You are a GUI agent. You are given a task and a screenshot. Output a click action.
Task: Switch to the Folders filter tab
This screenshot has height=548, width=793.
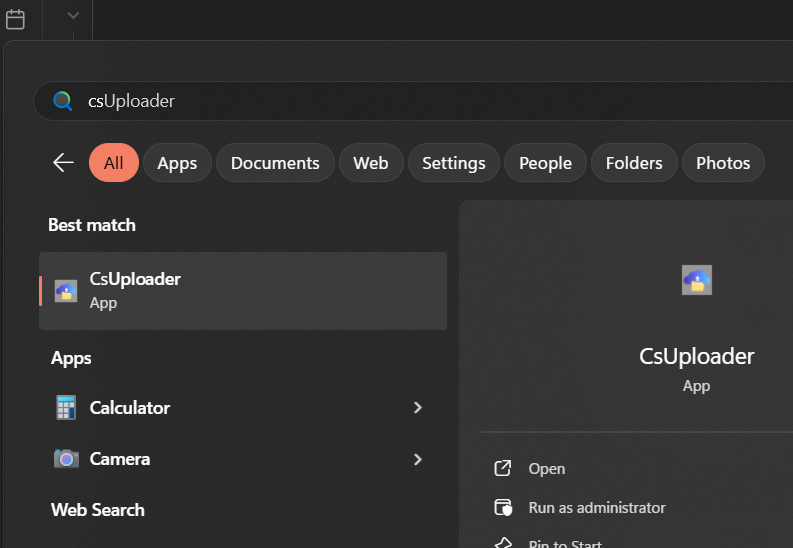pyautogui.click(x=634, y=163)
